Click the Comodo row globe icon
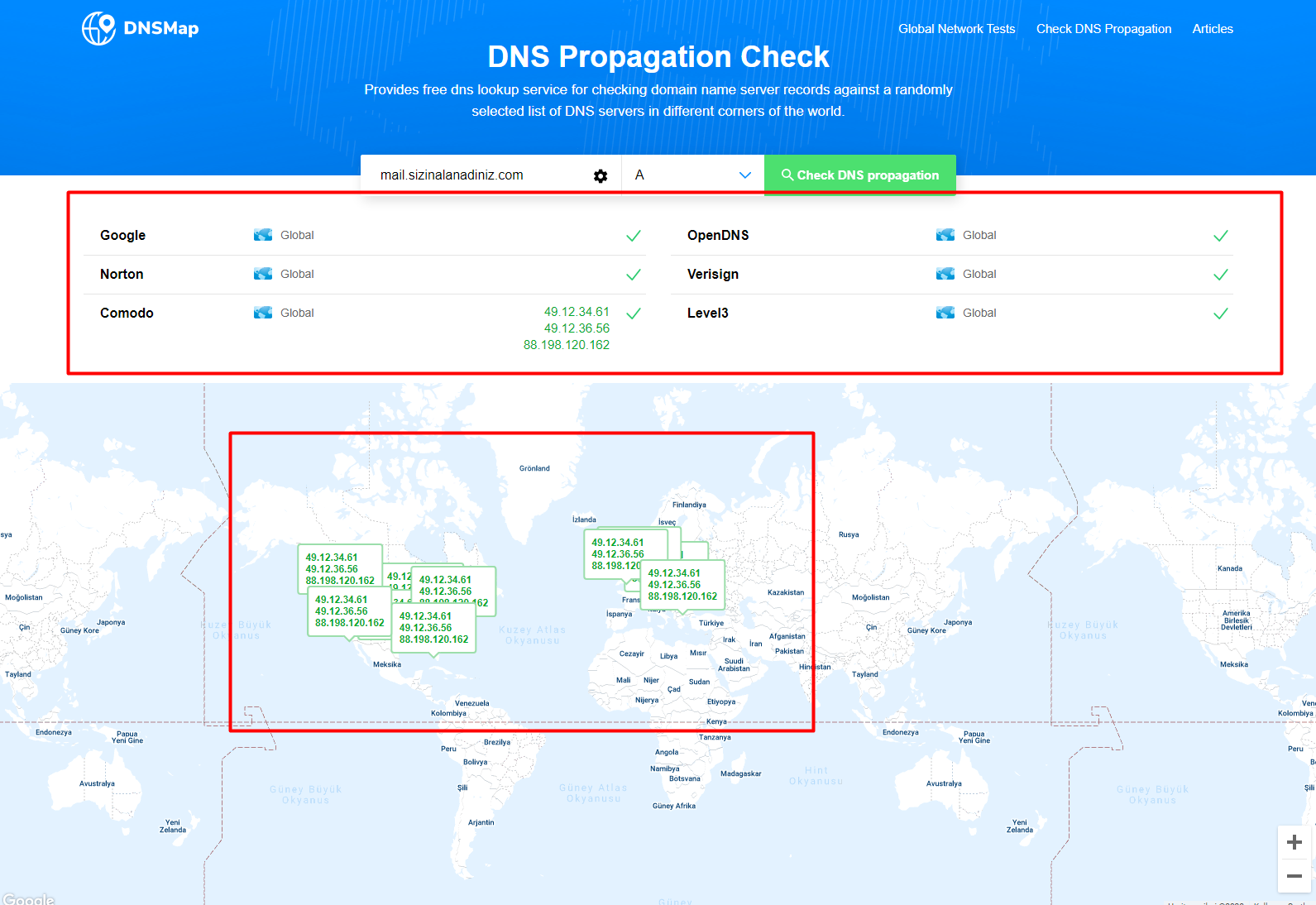 [x=263, y=313]
